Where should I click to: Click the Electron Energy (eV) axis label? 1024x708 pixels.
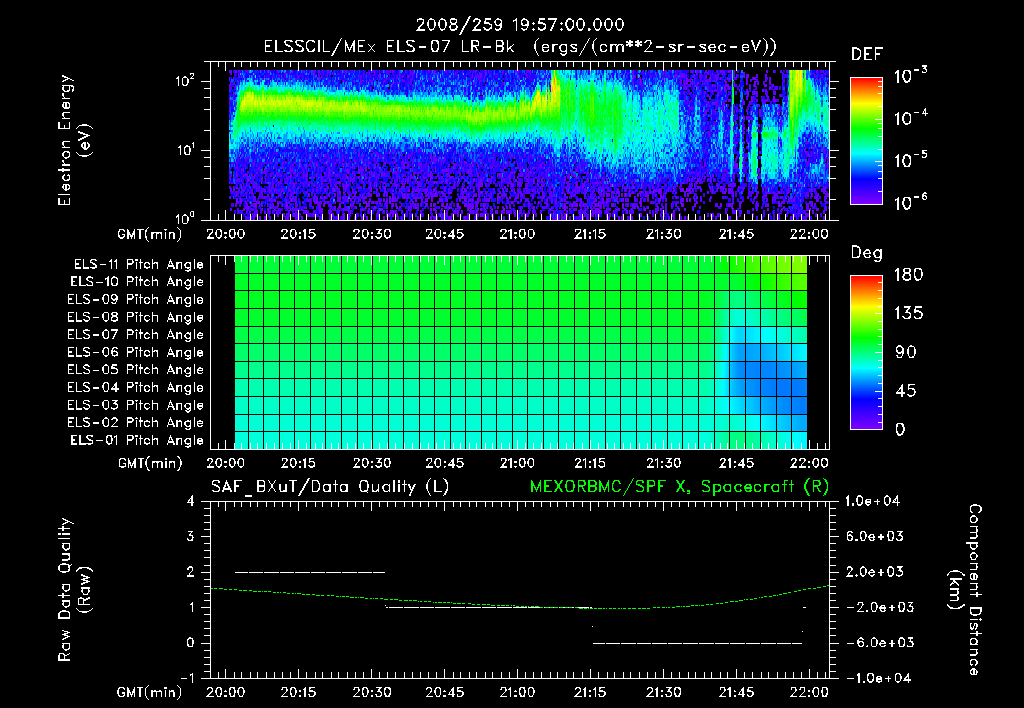click(x=74, y=140)
